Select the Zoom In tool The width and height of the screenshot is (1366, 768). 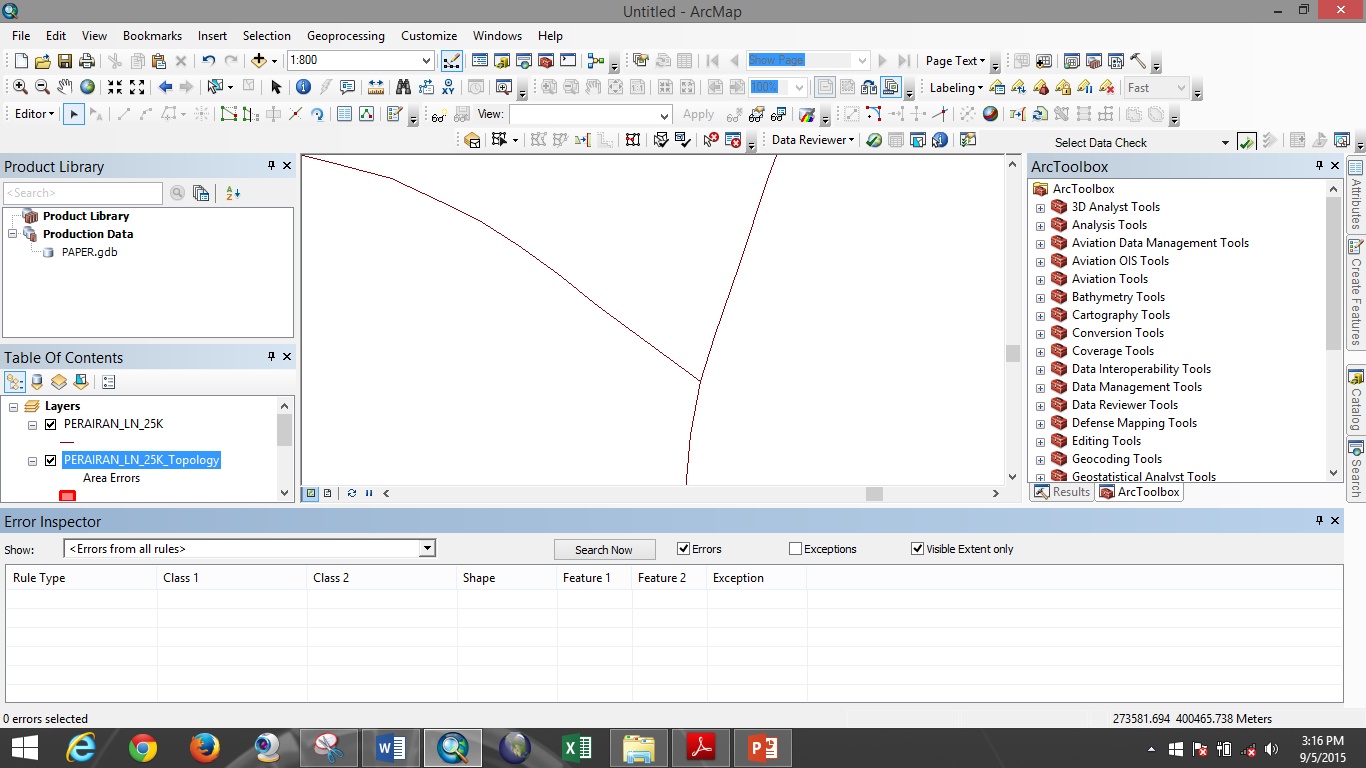[x=20, y=87]
